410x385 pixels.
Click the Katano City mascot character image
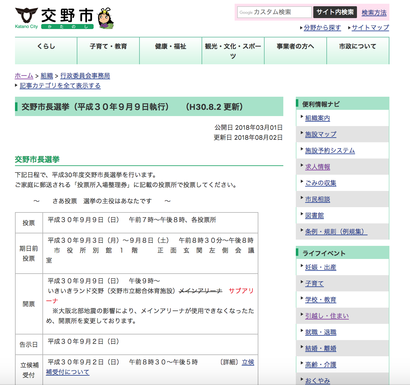coord(106,18)
